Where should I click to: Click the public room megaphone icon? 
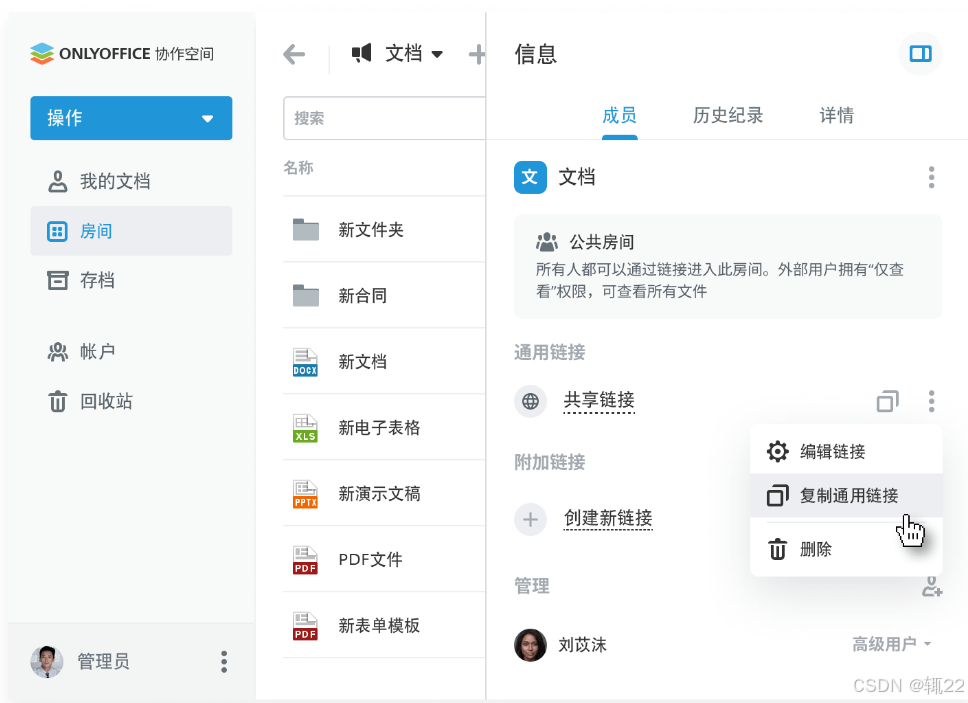click(x=362, y=53)
